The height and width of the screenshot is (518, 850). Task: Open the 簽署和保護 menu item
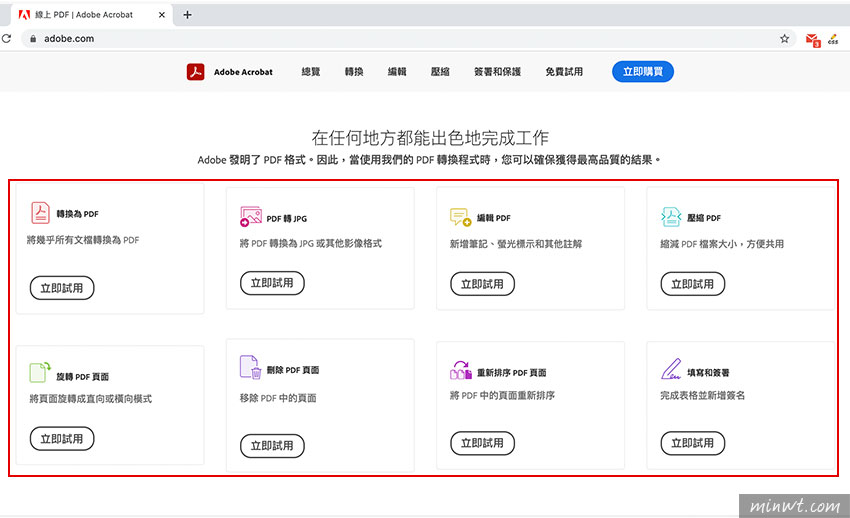498,72
